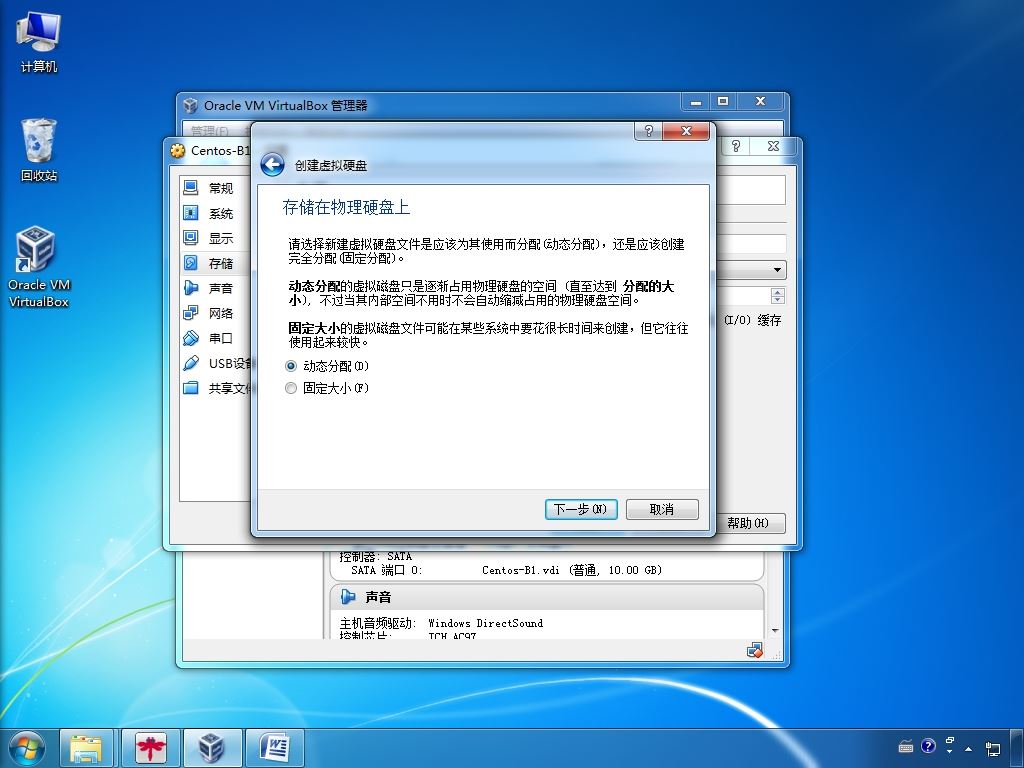Click the wizard's help question mark button
Image resolution: width=1024 pixels, height=768 pixels.
[x=648, y=131]
